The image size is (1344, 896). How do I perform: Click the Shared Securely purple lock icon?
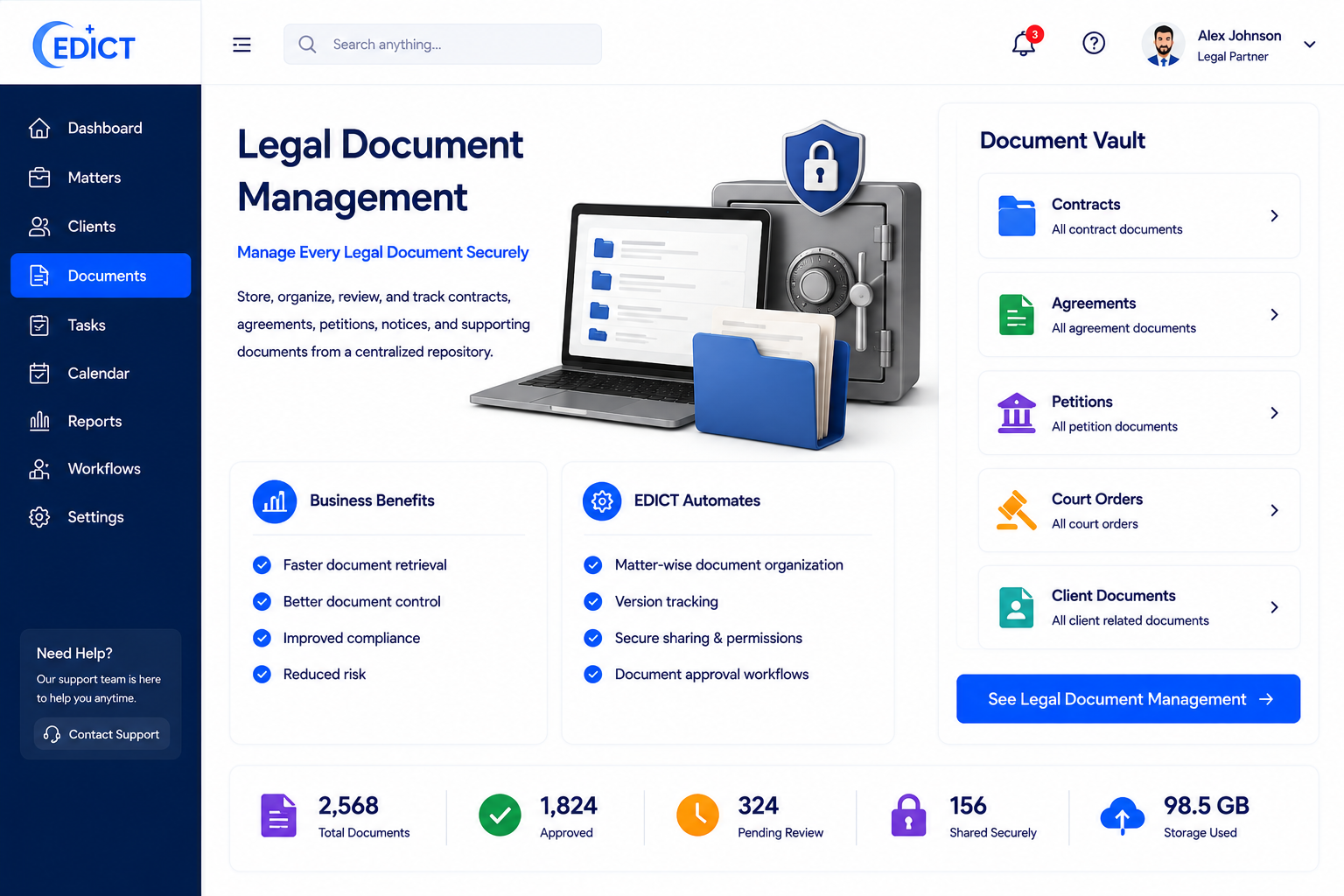tap(908, 815)
